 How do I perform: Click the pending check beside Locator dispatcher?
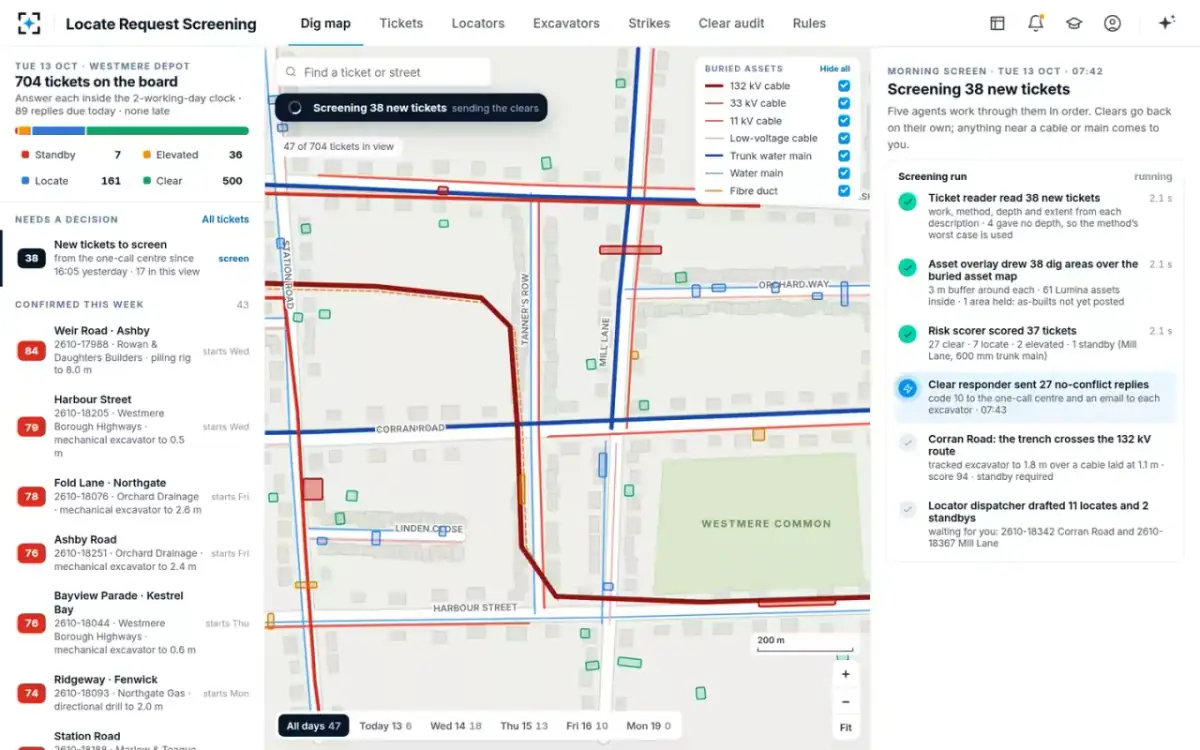pos(907,509)
